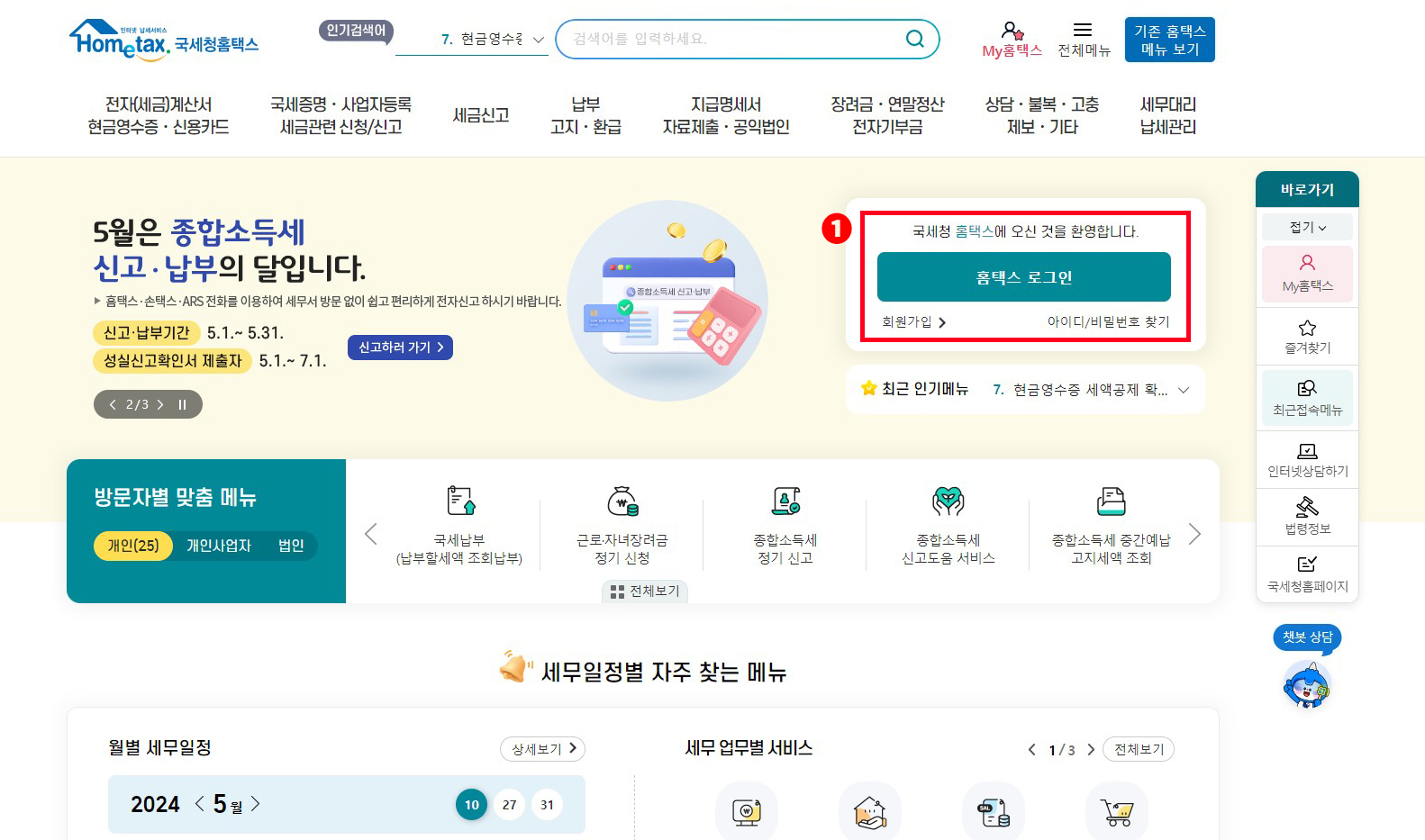The image size is (1425, 840).
Task: Click the 홈택스 로그인 button
Action: [1023, 276]
